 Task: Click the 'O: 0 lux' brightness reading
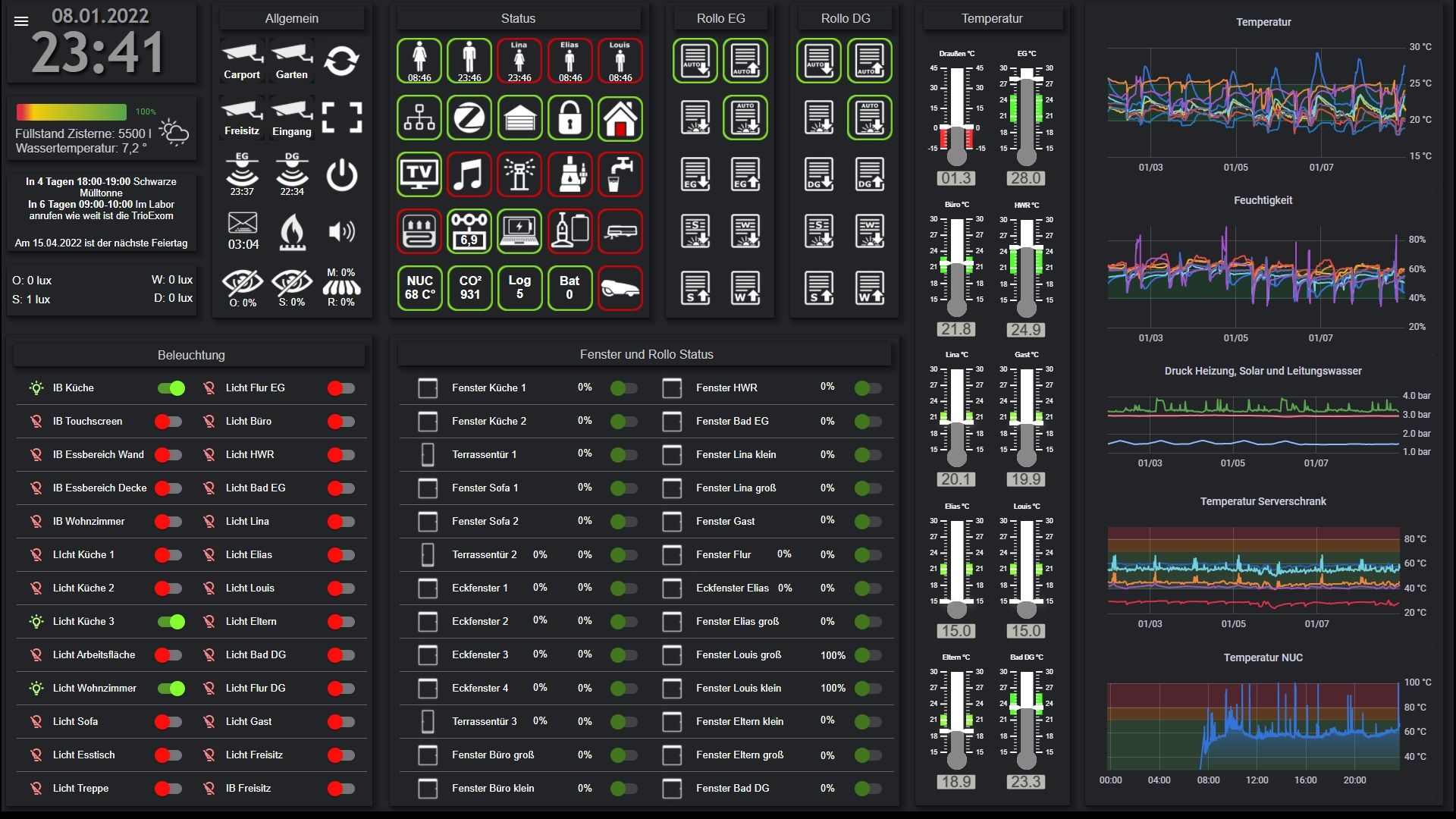tap(32, 281)
